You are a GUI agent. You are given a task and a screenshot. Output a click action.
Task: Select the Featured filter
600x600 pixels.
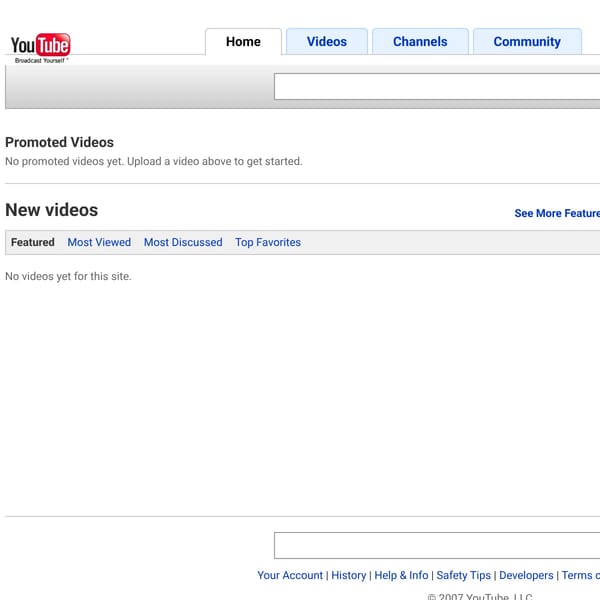(33, 242)
